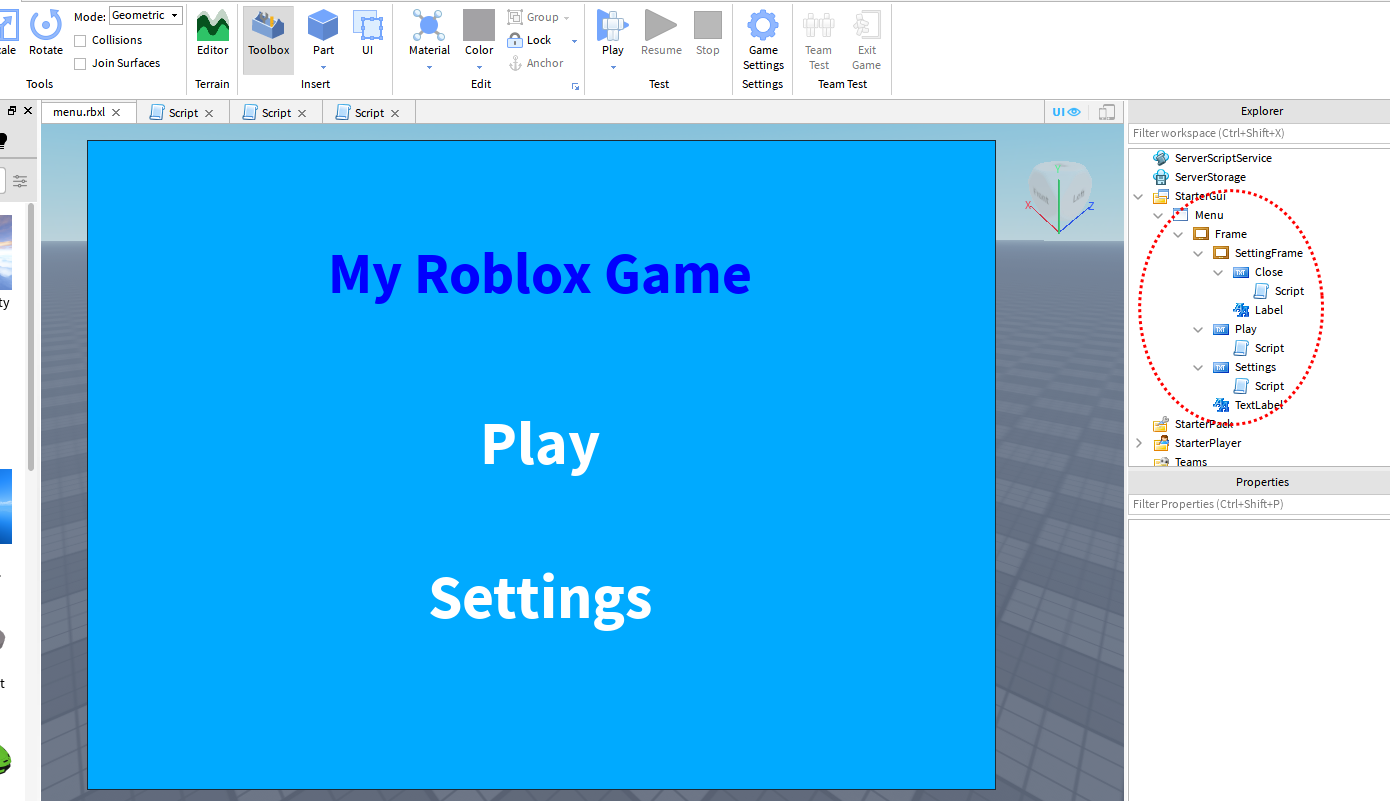Collapse the Play node in Explorer
The height and width of the screenshot is (801, 1390).
pyautogui.click(x=1198, y=329)
